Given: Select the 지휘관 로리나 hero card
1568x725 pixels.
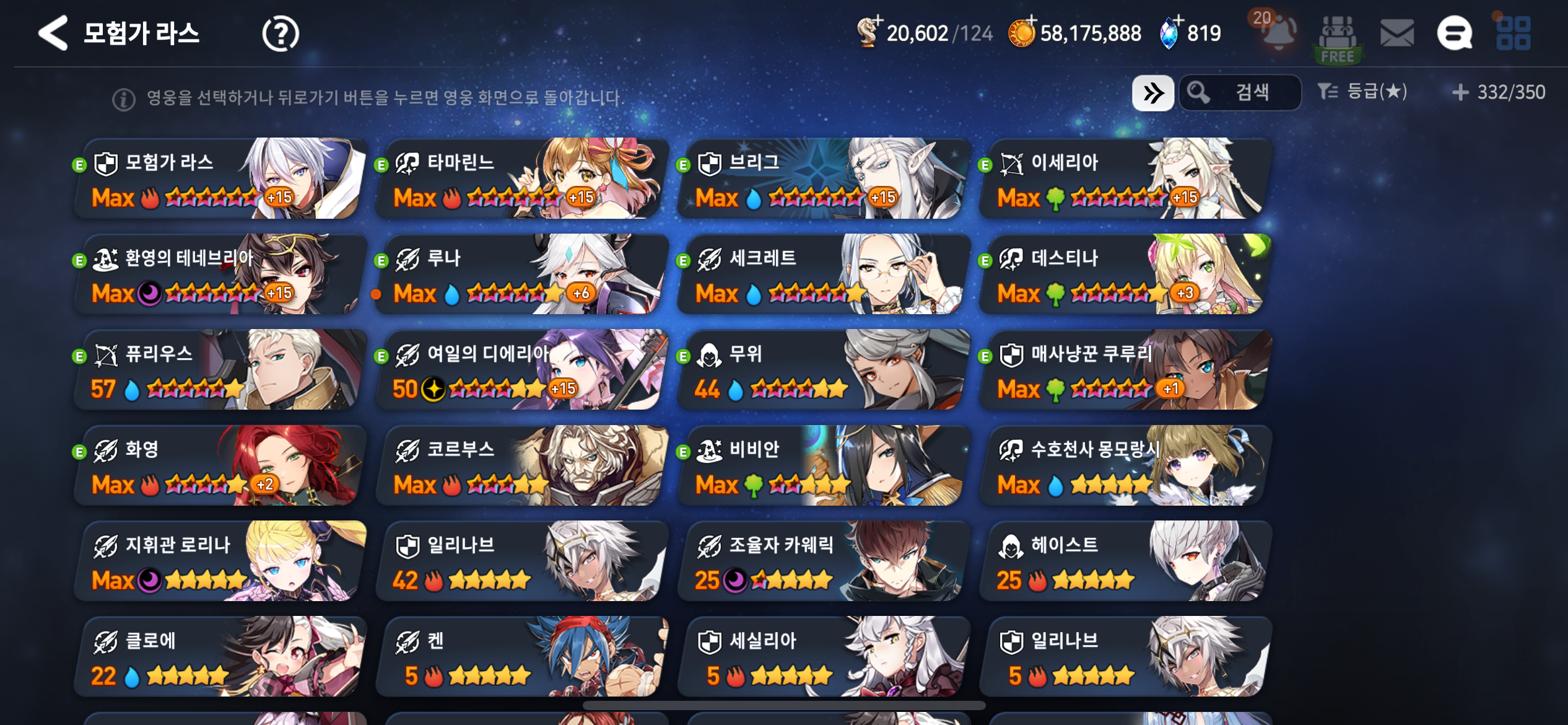Looking at the screenshot, I should pos(220,561).
